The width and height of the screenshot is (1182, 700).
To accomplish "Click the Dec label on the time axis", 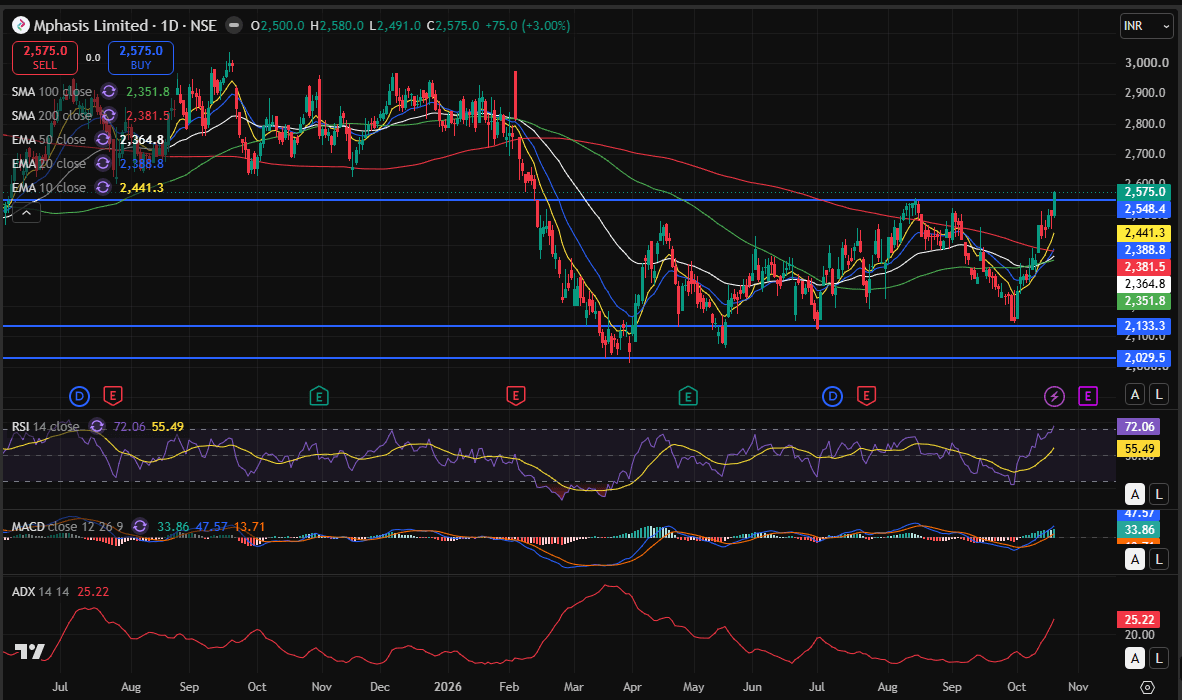I will [380, 686].
